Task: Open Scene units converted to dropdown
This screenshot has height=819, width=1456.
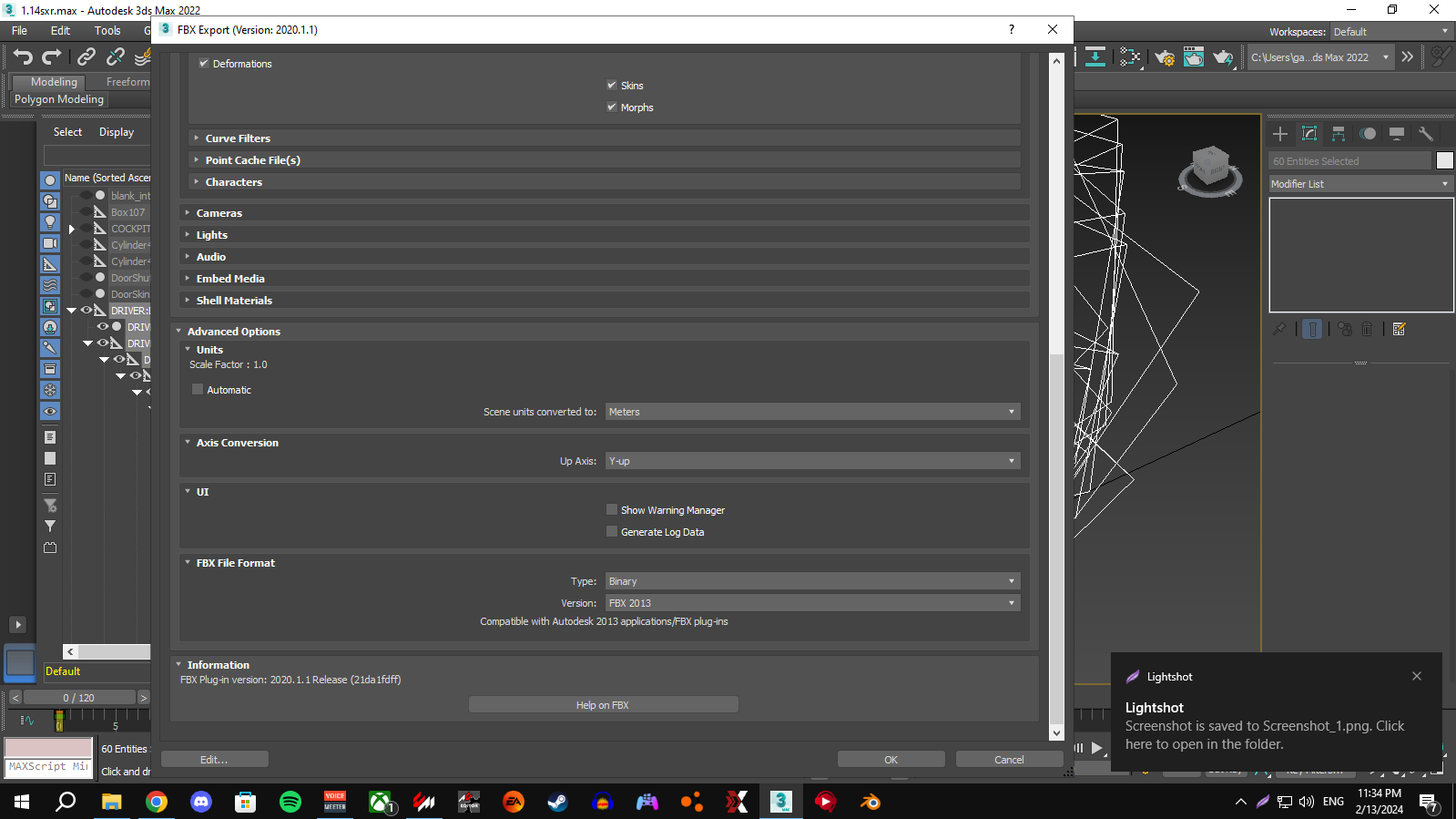Action: [813, 412]
